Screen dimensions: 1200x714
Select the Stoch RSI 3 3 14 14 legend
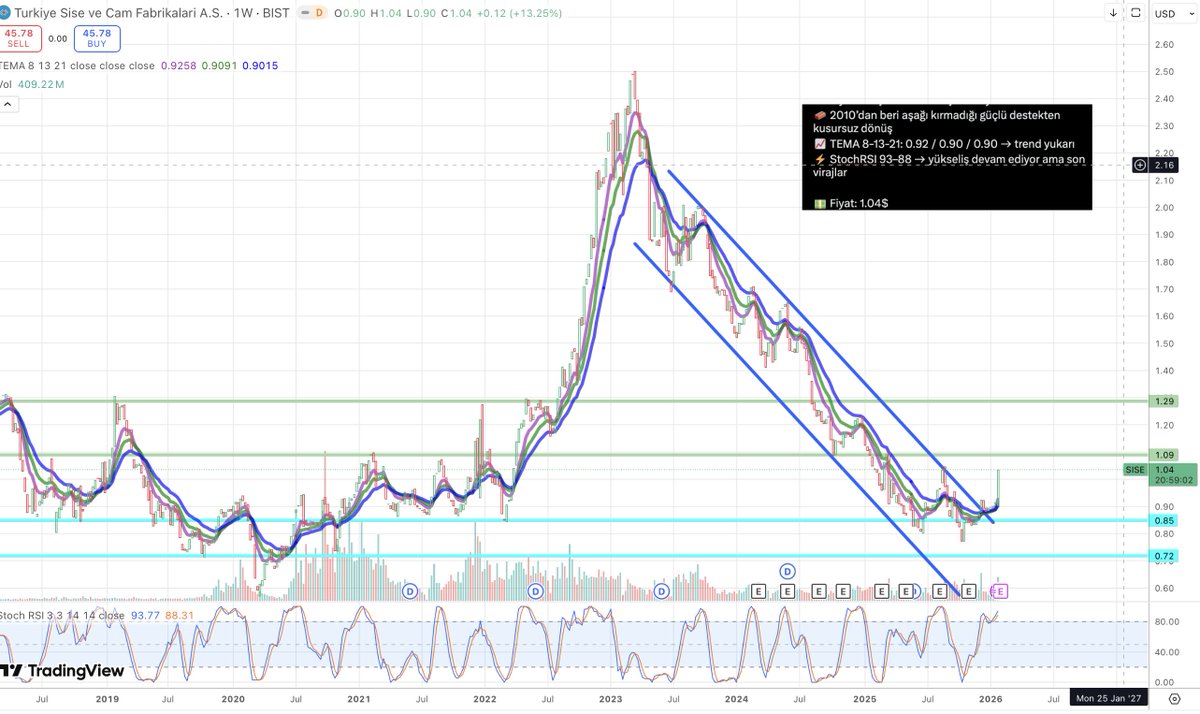click(x=62, y=615)
